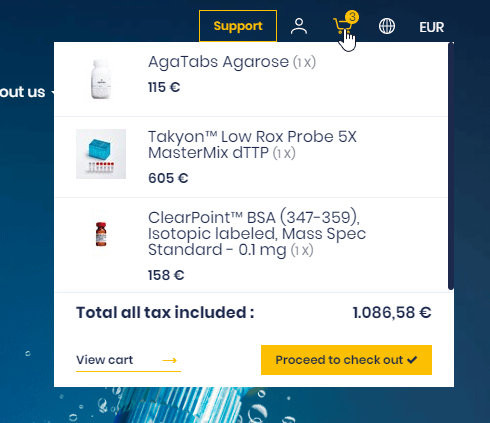Open the AgaTabs Agarose product link
This screenshot has width=490, height=423.
tap(218, 62)
